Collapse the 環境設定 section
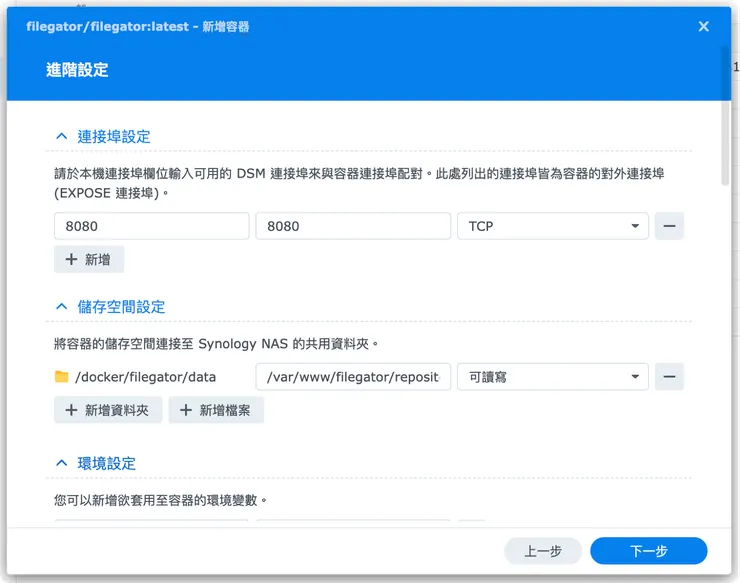 coord(61,463)
